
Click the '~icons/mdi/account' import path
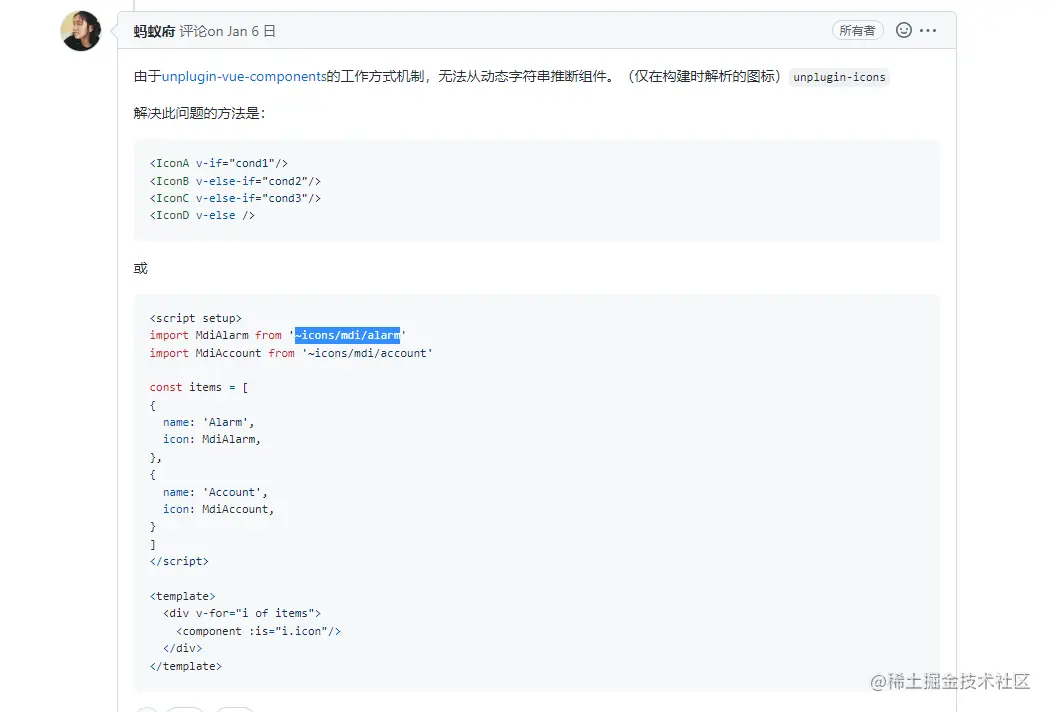pyautogui.click(x=367, y=353)
